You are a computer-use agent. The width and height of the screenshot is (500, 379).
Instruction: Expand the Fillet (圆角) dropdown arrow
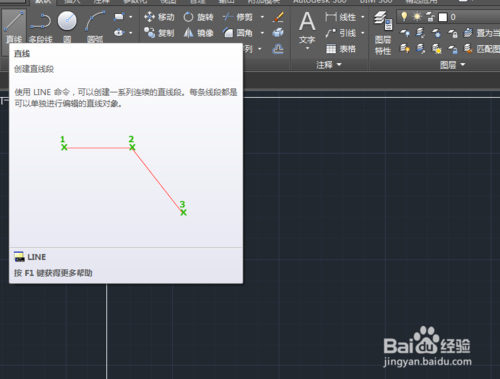click(x=262, y=33)
